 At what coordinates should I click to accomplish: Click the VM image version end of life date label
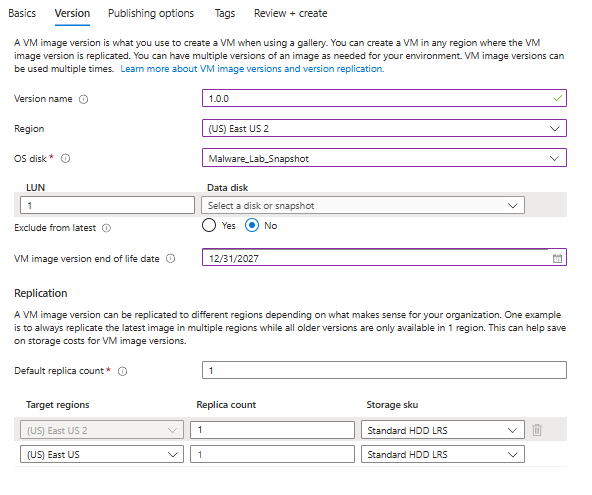[x=86, y=259]
